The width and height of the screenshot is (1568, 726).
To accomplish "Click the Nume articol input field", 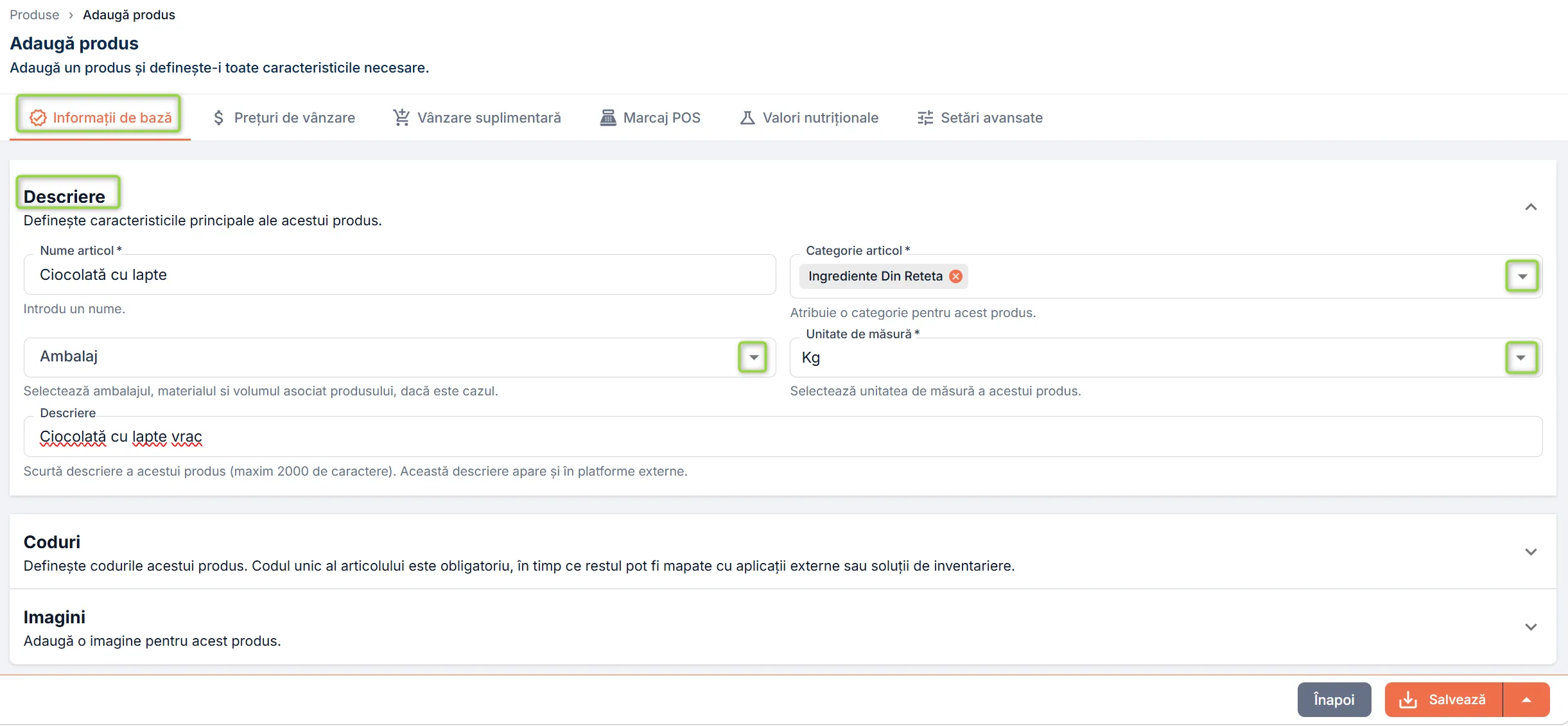I will pos(399,275).
